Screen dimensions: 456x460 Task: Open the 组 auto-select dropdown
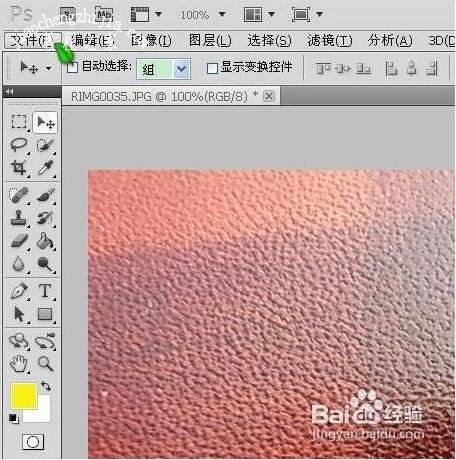163,69
